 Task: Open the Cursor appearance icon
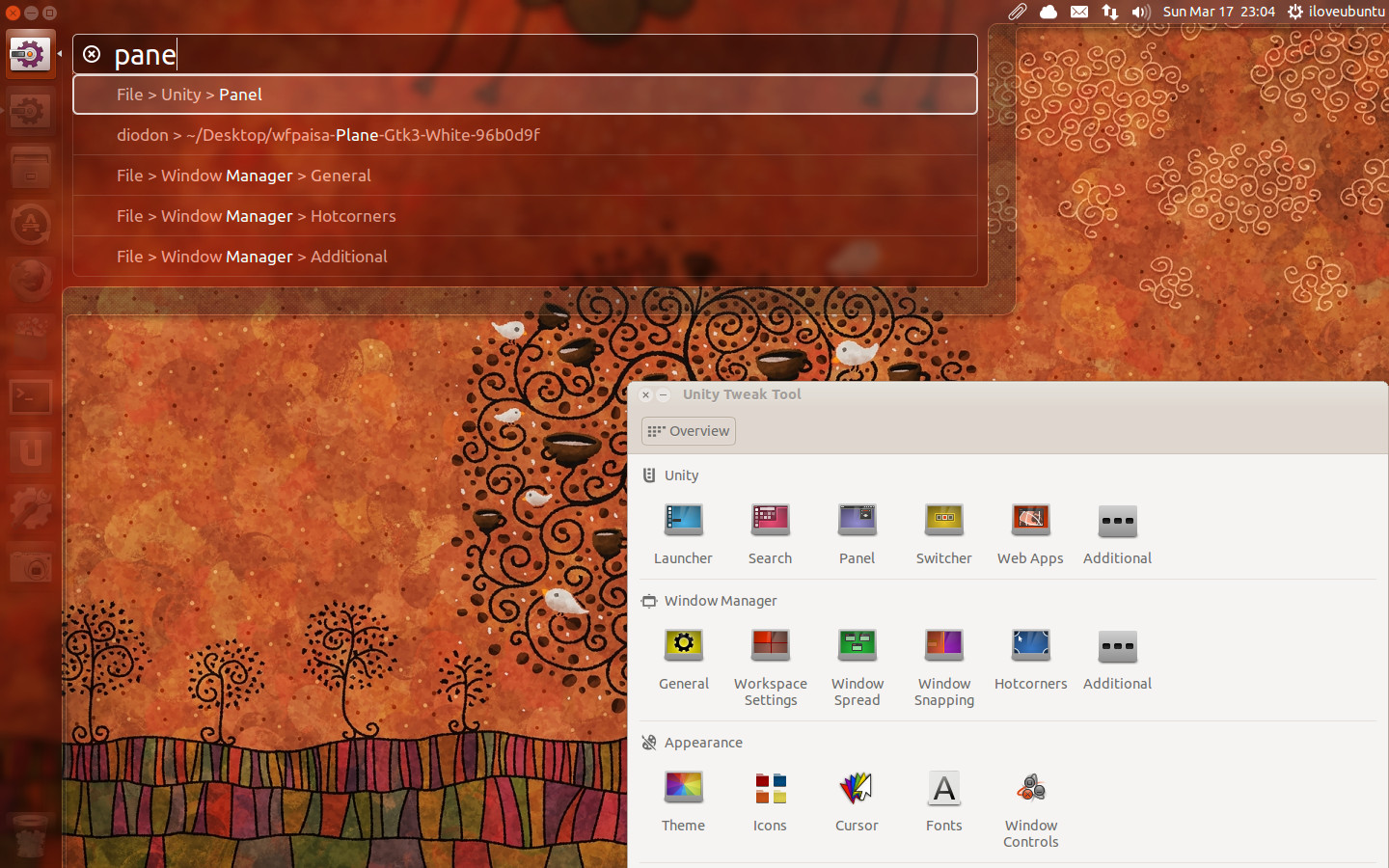(x=857, y=789)
